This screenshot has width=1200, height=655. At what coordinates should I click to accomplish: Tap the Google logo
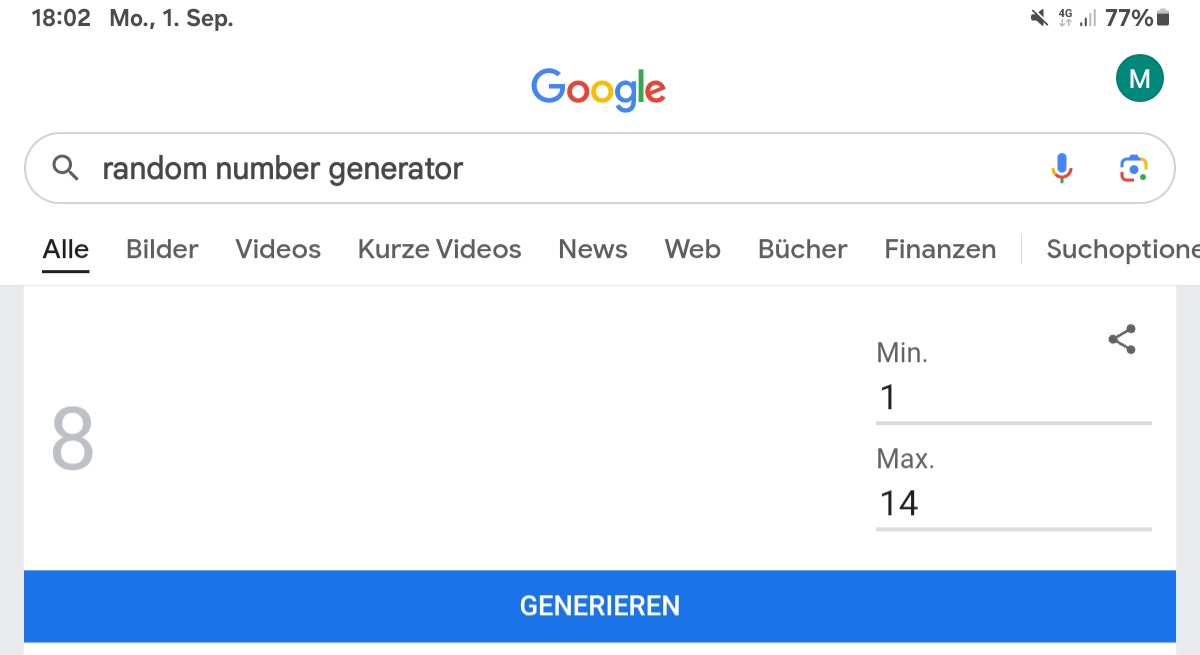(598, 89)
